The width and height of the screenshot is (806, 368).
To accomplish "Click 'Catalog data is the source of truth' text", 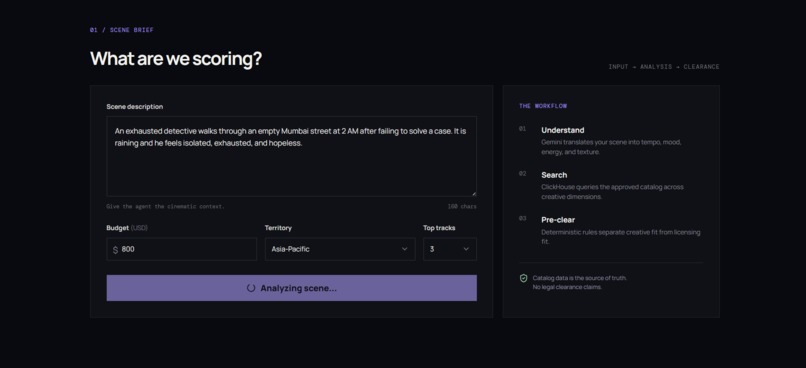I will (579, 278).
